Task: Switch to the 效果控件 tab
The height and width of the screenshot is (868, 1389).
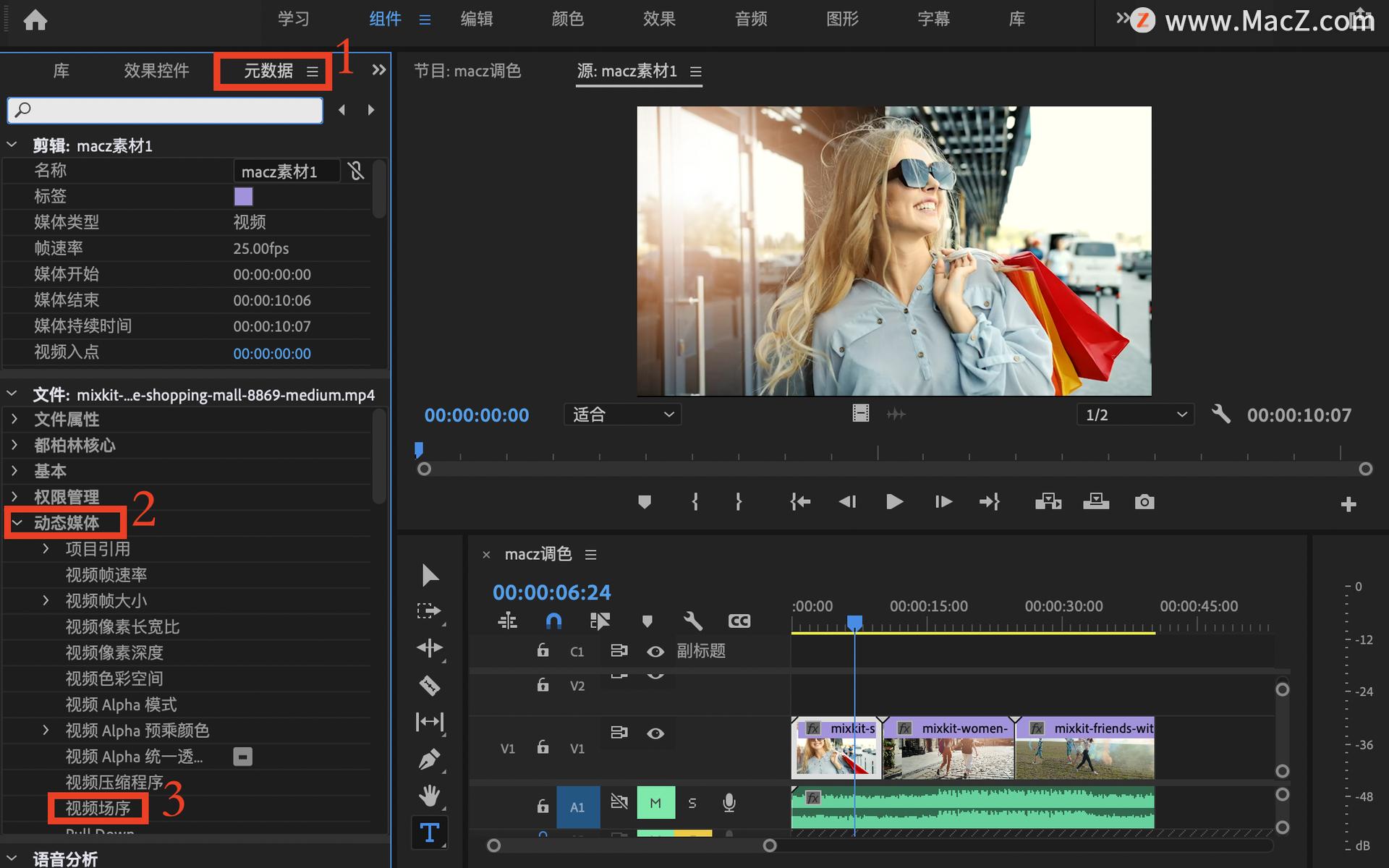Action: point(156,71)
